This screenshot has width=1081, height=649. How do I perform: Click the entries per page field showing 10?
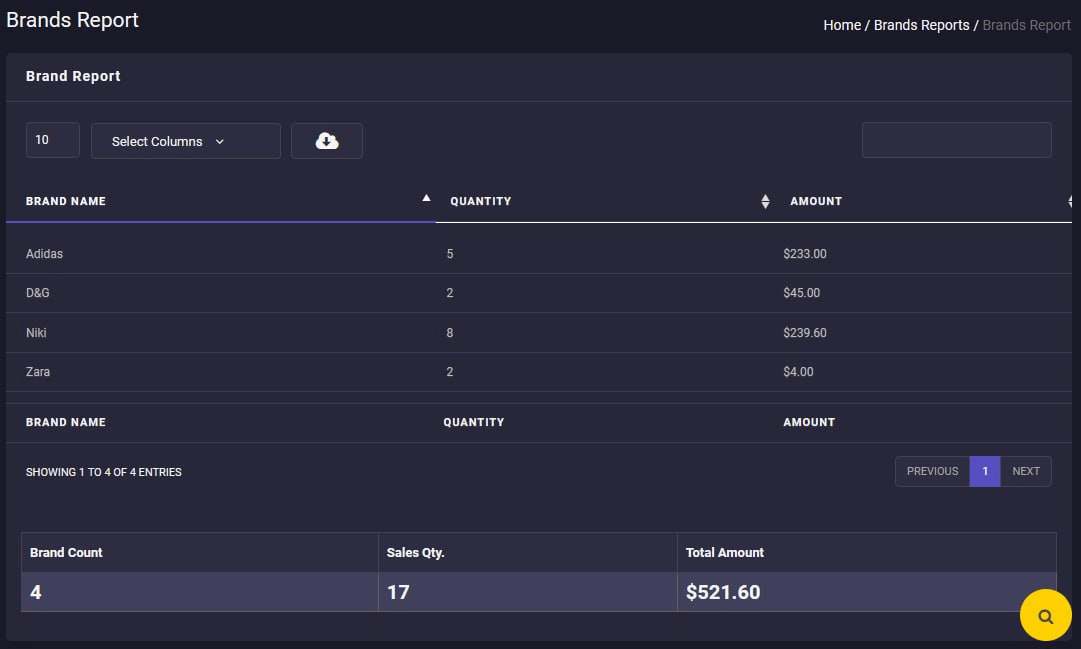[x=52, y=140]
